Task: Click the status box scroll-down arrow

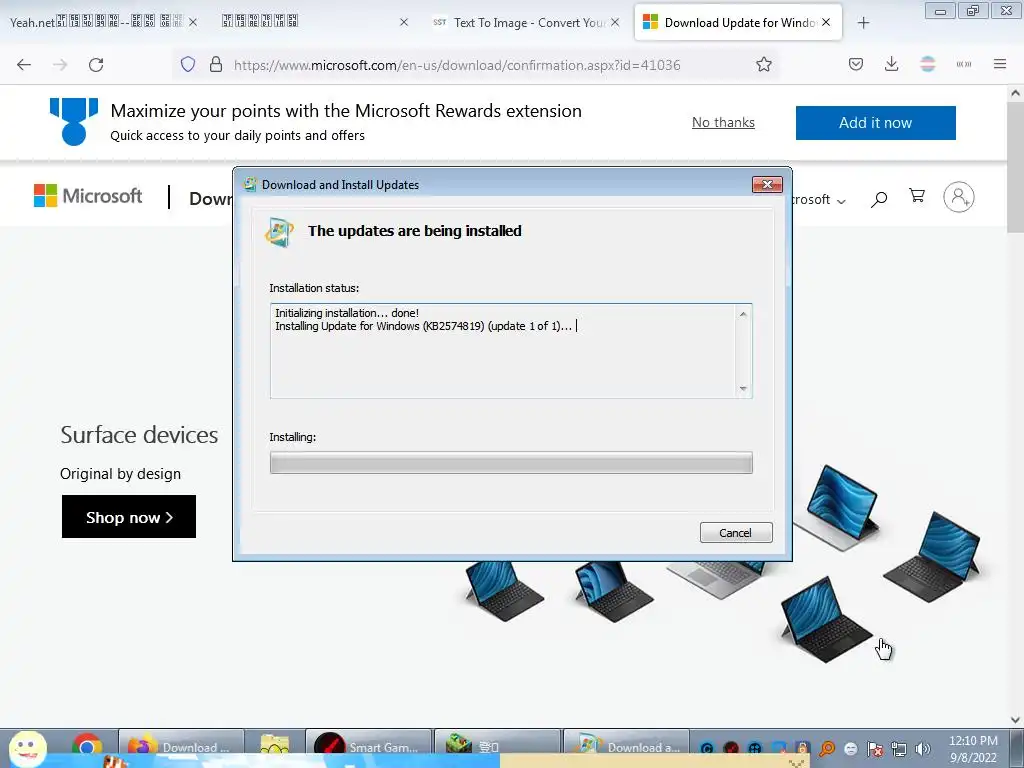Action: (x=743, y=389)
